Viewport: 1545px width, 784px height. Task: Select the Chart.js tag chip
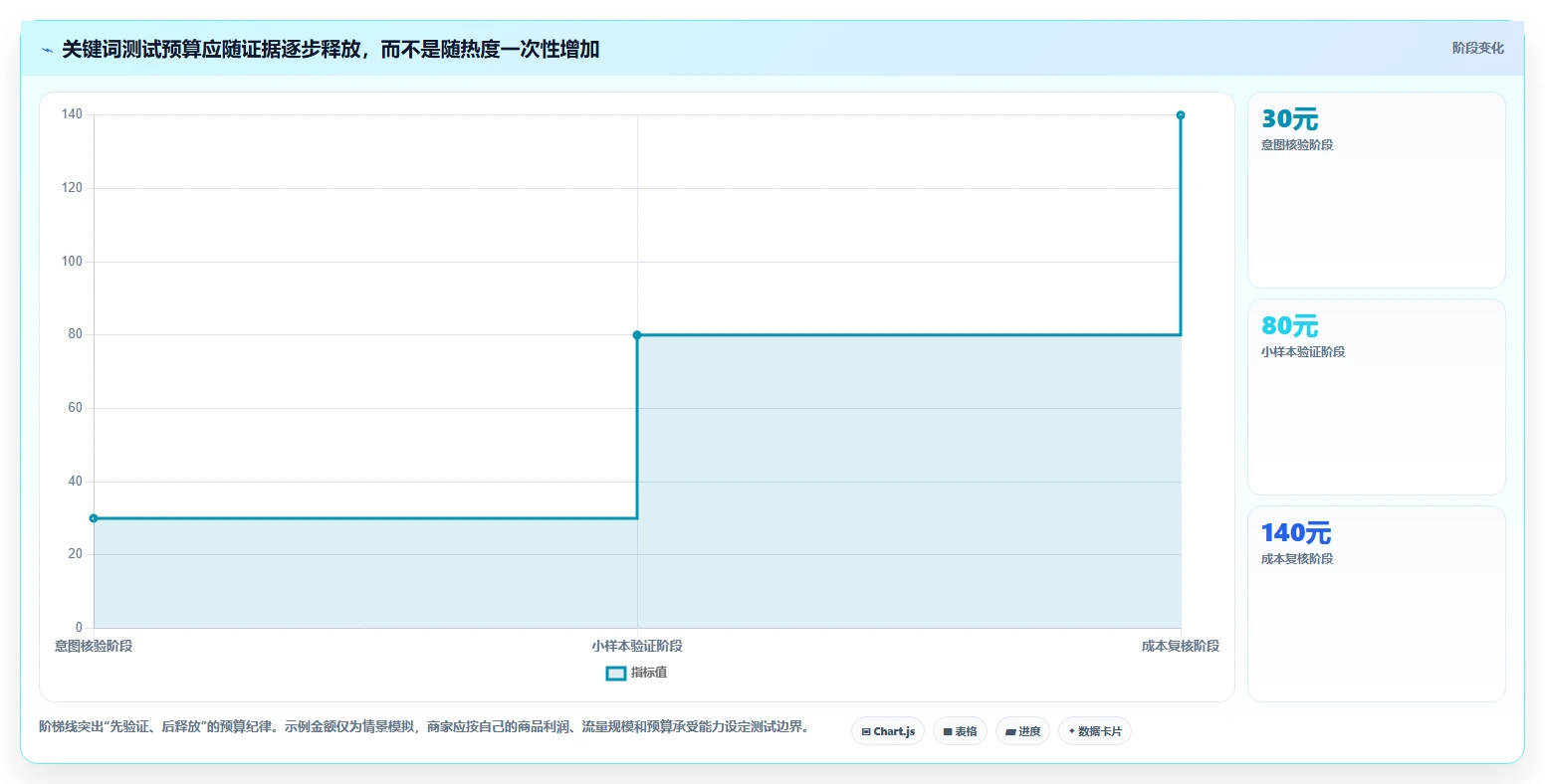pos(888,731)
